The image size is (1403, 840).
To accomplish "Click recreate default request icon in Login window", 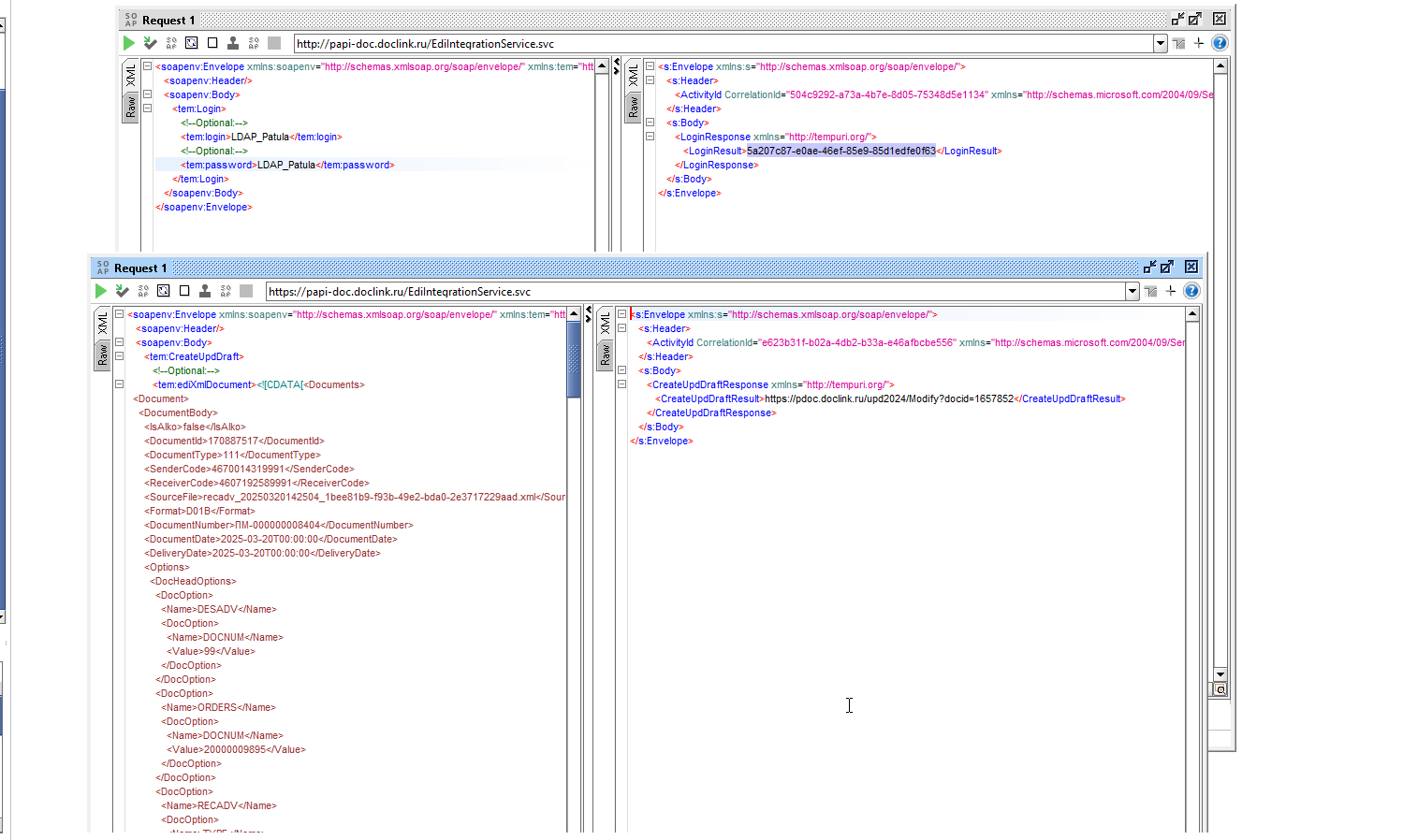I will (191, 43).
